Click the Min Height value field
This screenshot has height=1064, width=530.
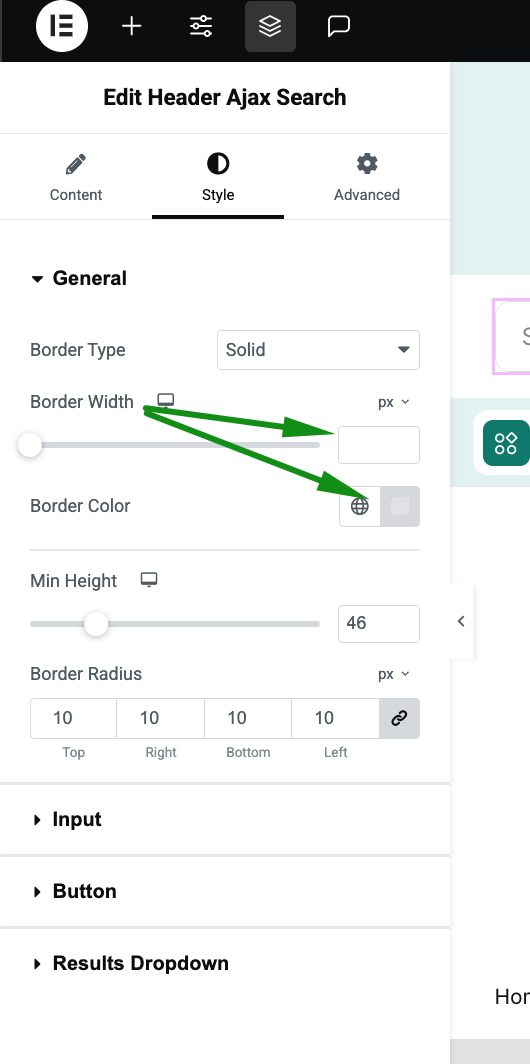[x=379, y=624]
